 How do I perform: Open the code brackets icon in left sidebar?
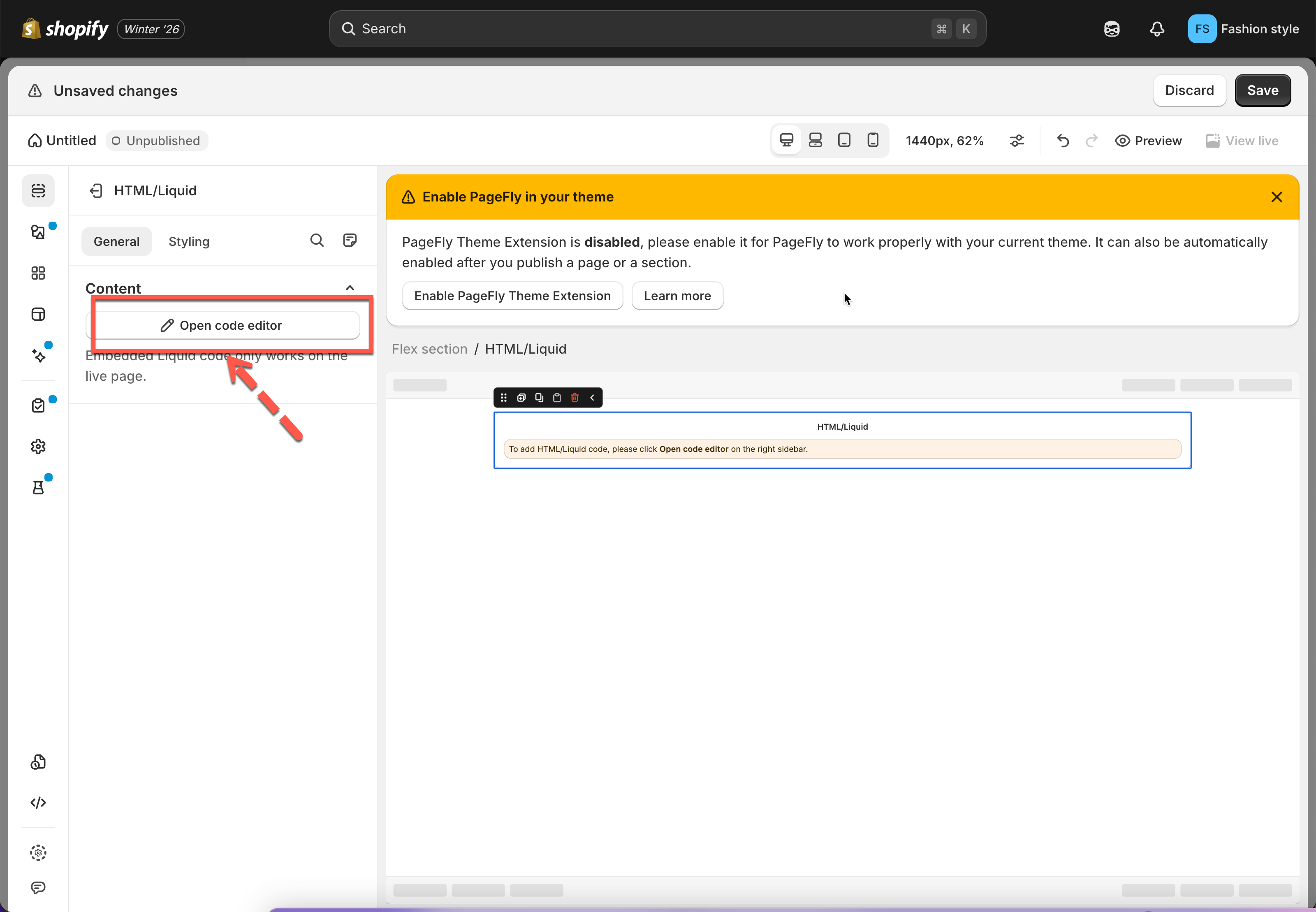point(38,803)
